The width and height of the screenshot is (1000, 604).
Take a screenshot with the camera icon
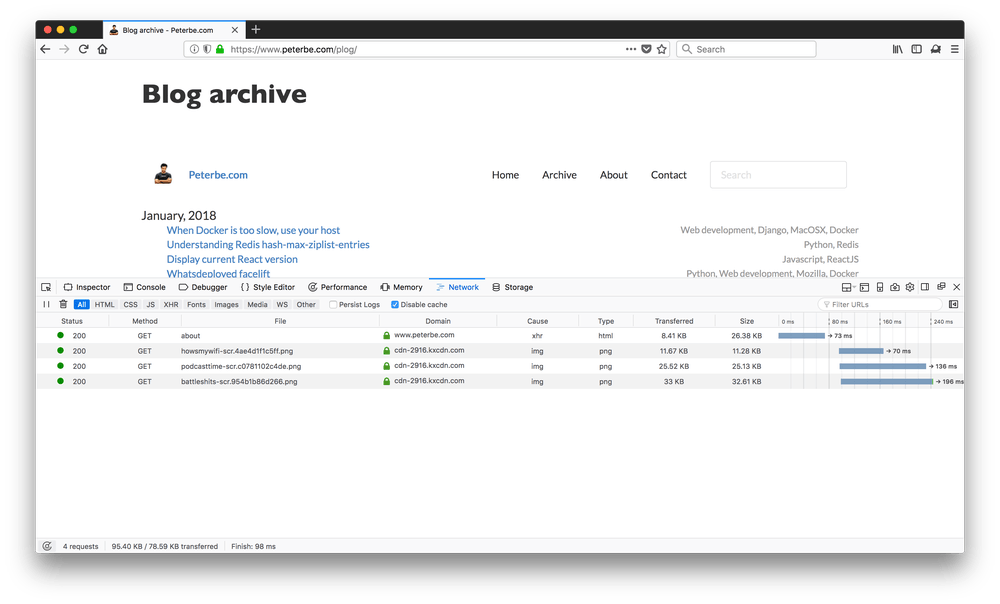895,287
